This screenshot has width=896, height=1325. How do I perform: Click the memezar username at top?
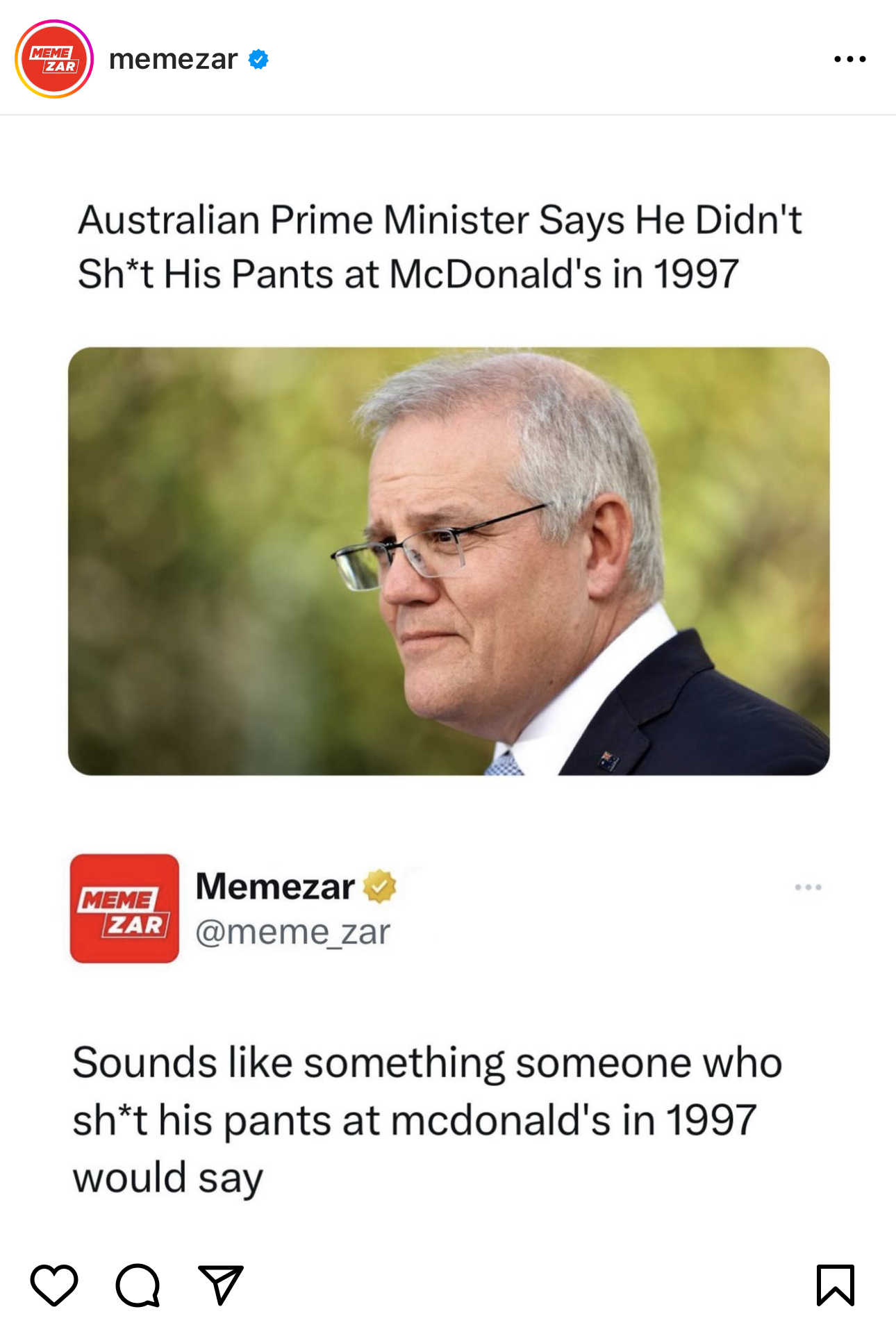173,60
